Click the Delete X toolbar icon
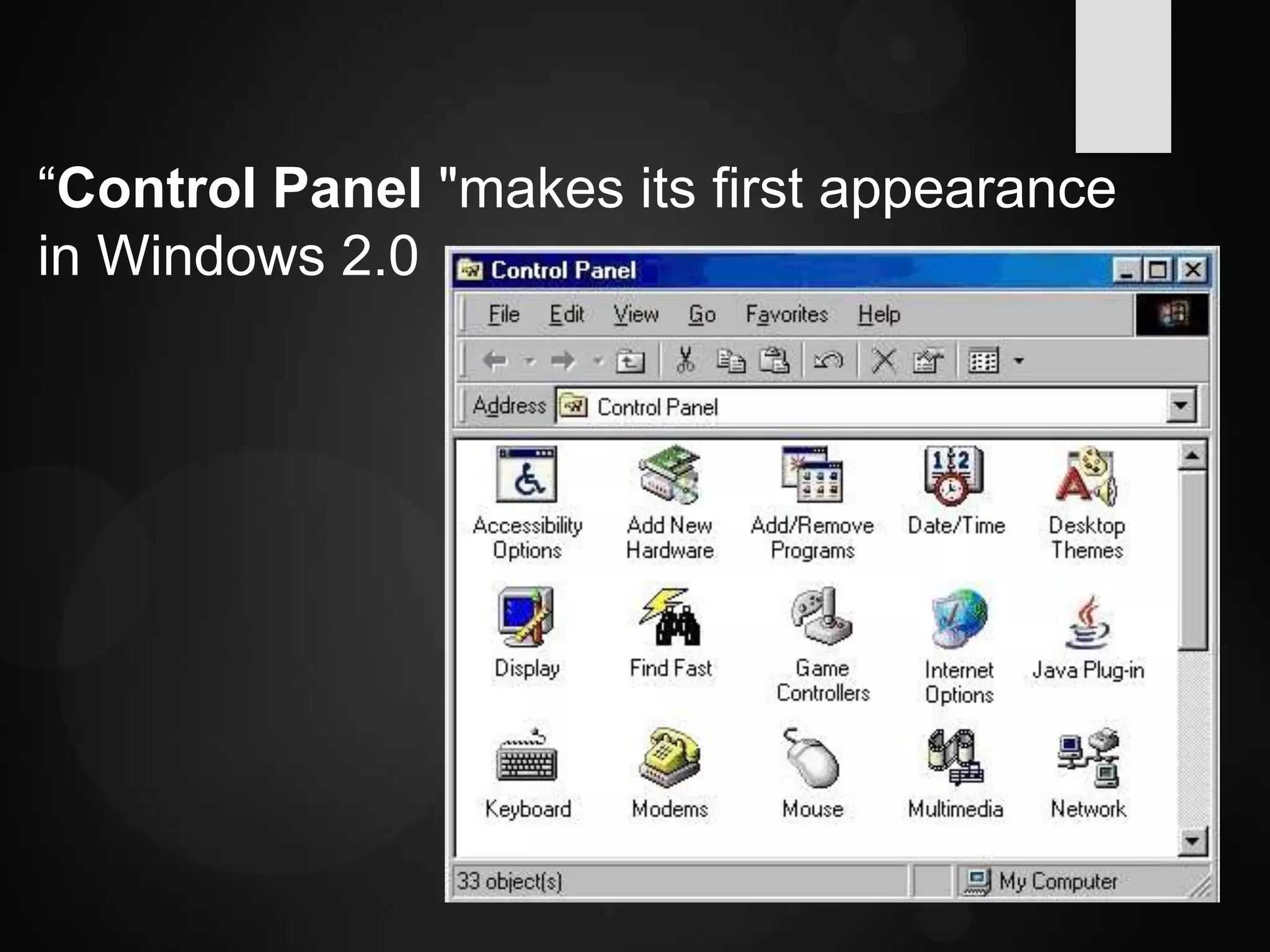This screenshot has height=952, width=1270. point(884,360)
